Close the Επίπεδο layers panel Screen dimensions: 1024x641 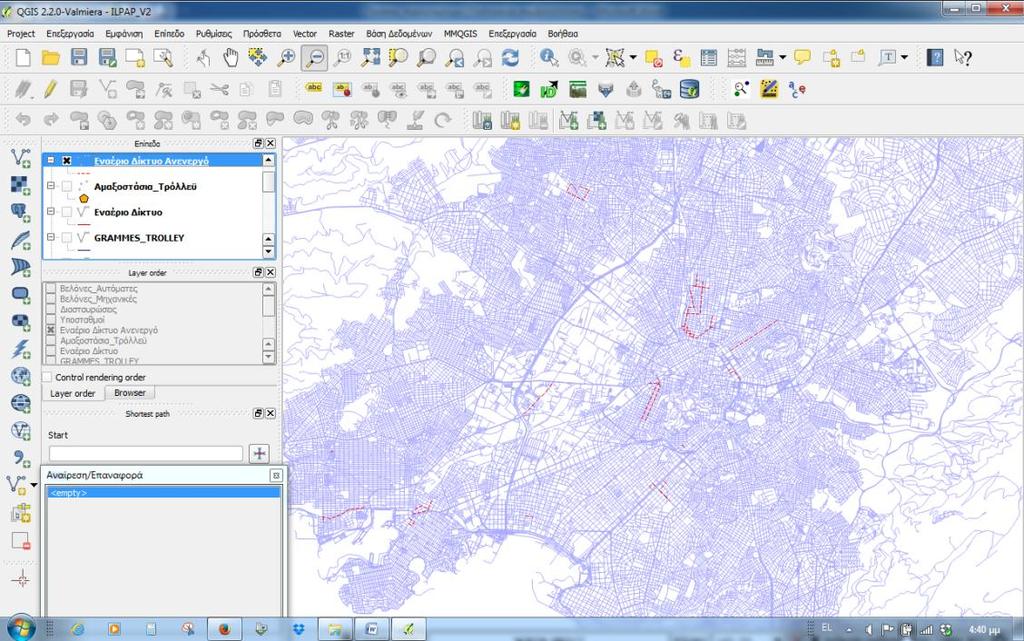(270, 143)
